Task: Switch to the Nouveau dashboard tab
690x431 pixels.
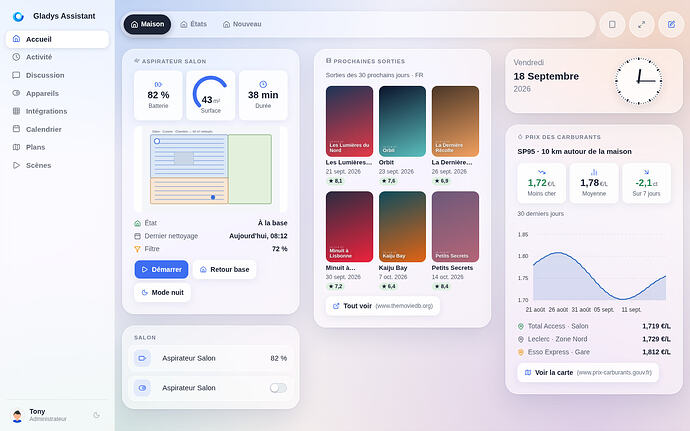Action: coord(242,24)
